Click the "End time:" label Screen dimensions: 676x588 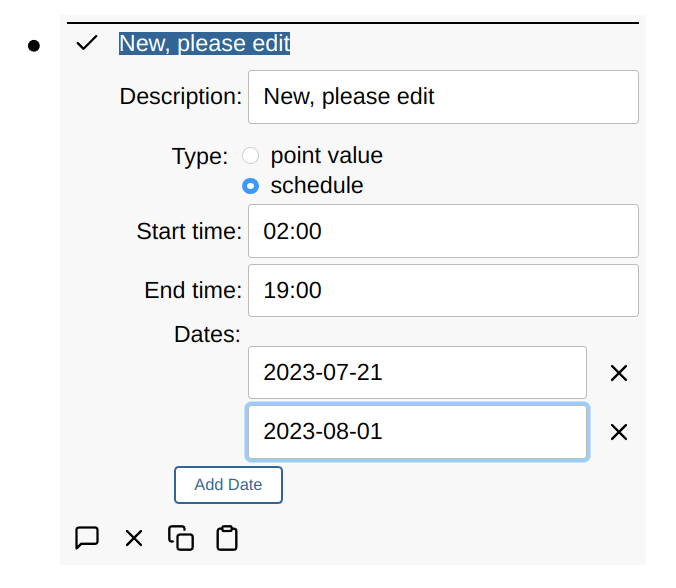tap(193, 291)
